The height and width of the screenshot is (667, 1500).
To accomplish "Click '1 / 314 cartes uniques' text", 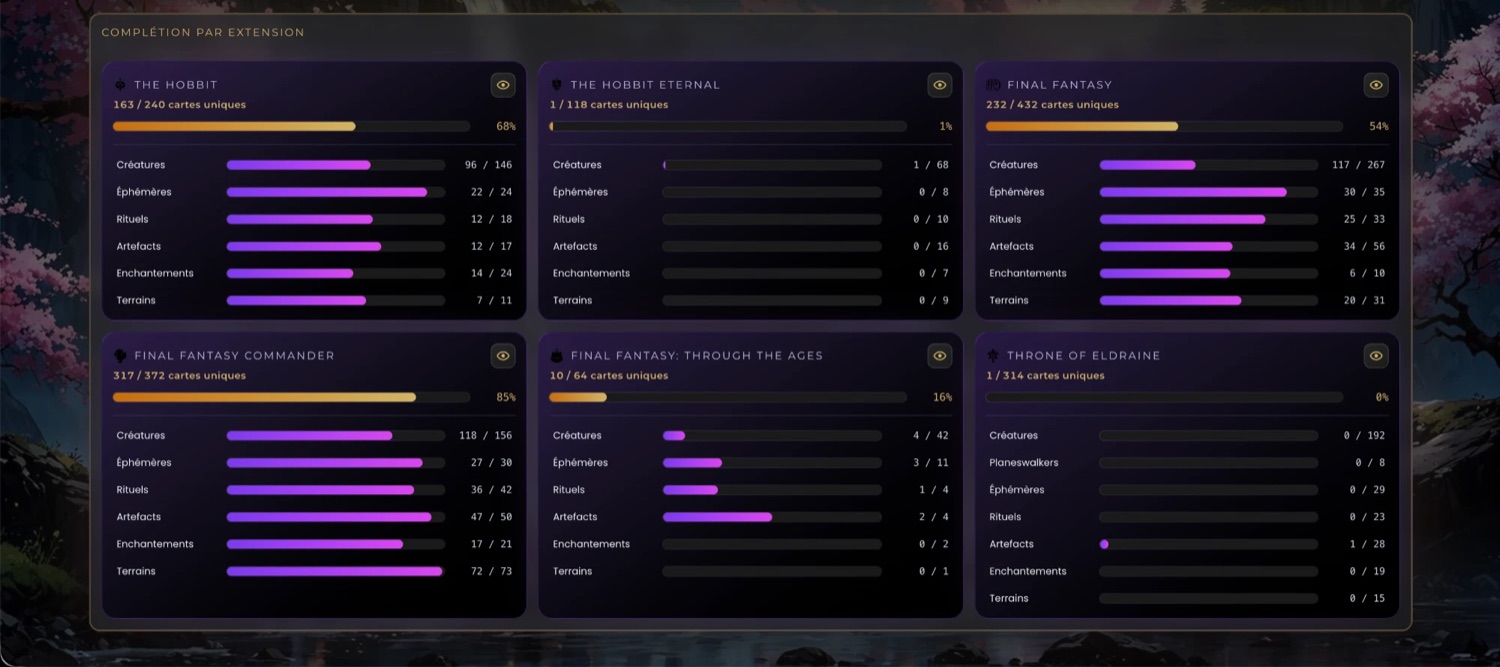I will (x=1045, y=376).
